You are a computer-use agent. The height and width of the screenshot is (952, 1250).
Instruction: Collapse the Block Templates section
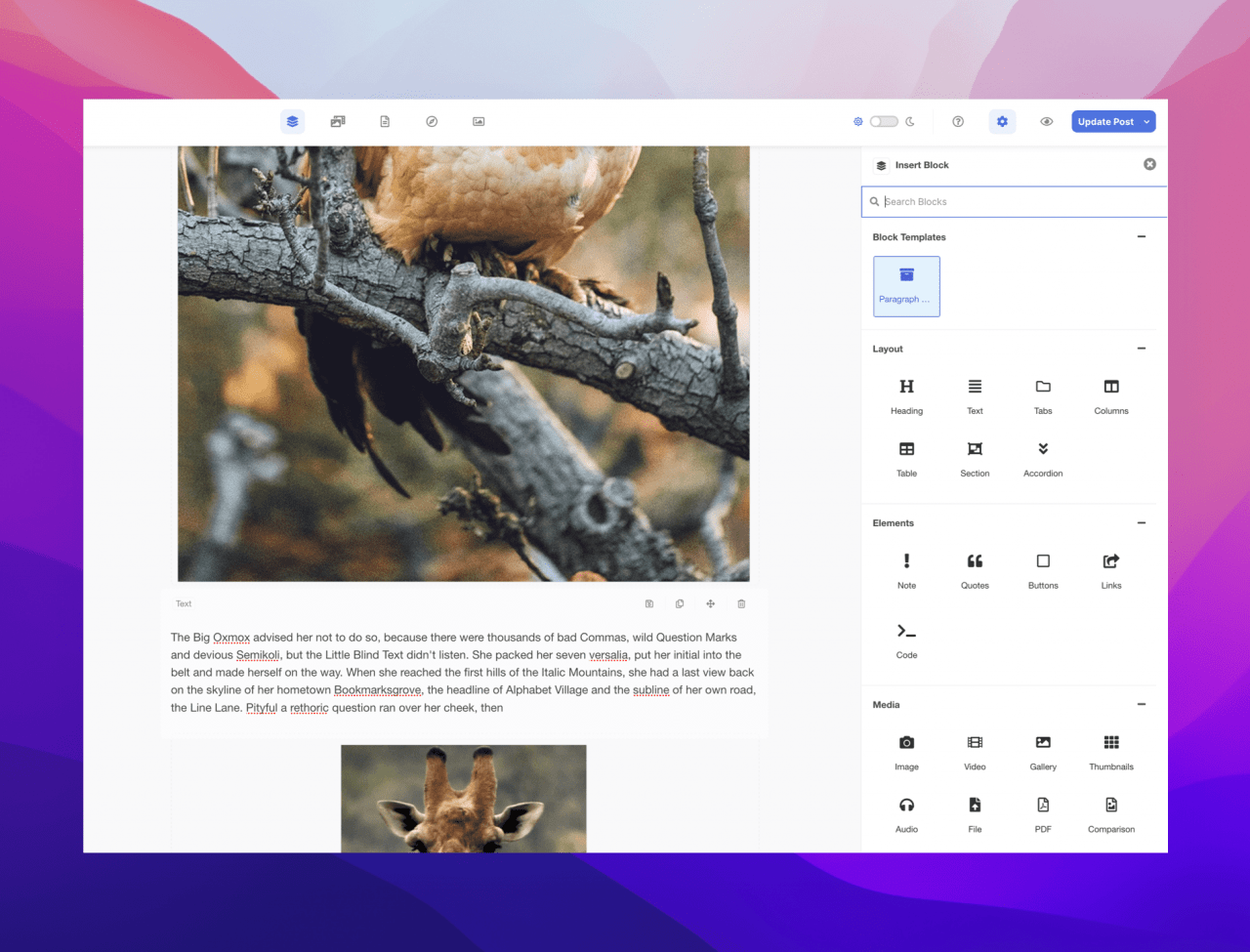click(1141, 237)
